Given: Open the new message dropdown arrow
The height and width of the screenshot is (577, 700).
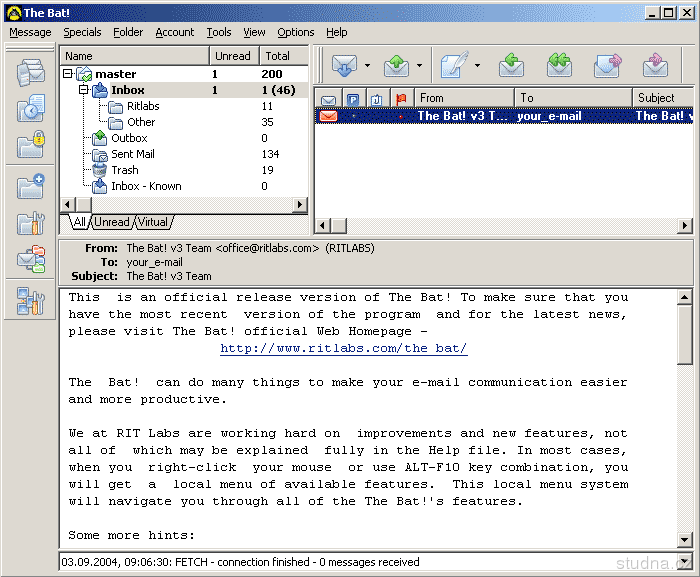Looking at the screenshot, I should [477, 66].
